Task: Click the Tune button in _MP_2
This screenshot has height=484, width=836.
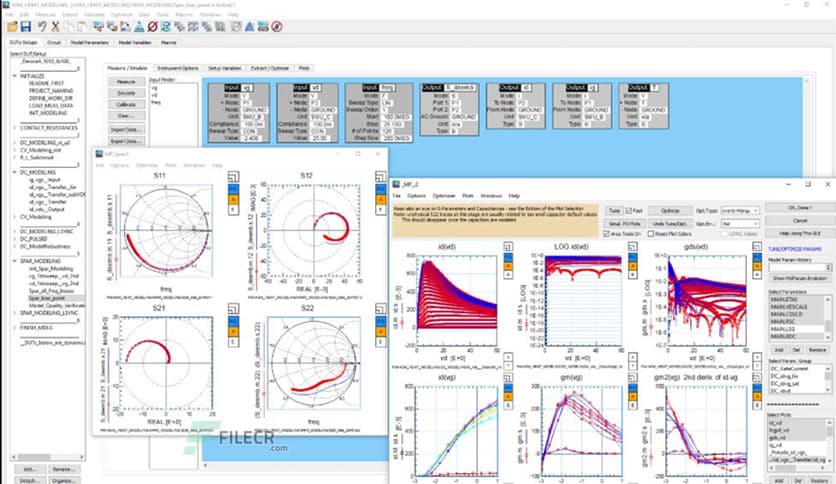Action: click(614, 211)
